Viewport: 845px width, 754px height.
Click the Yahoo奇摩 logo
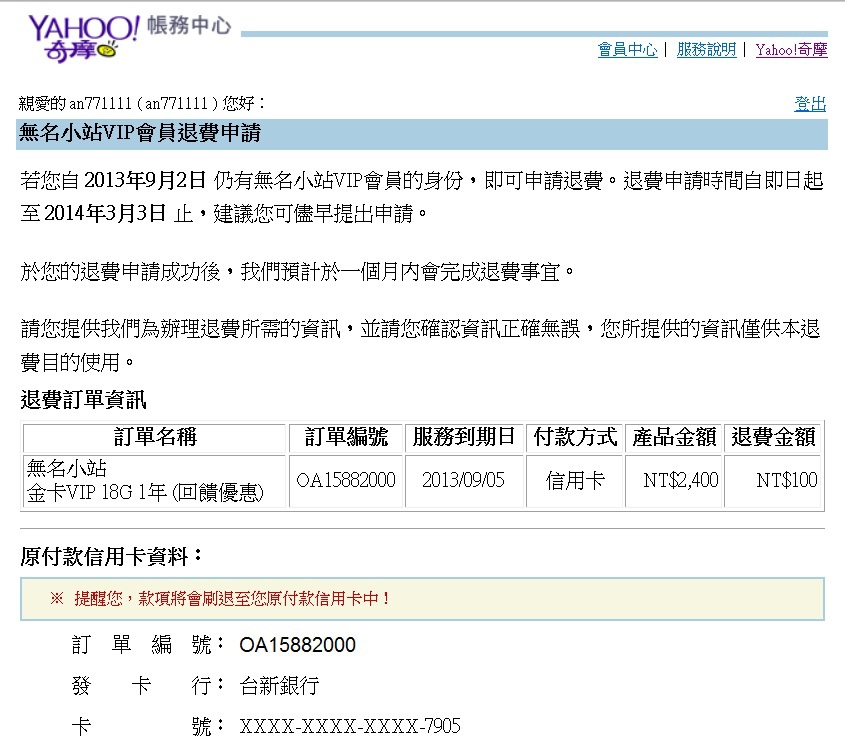(x=84, y=38)
